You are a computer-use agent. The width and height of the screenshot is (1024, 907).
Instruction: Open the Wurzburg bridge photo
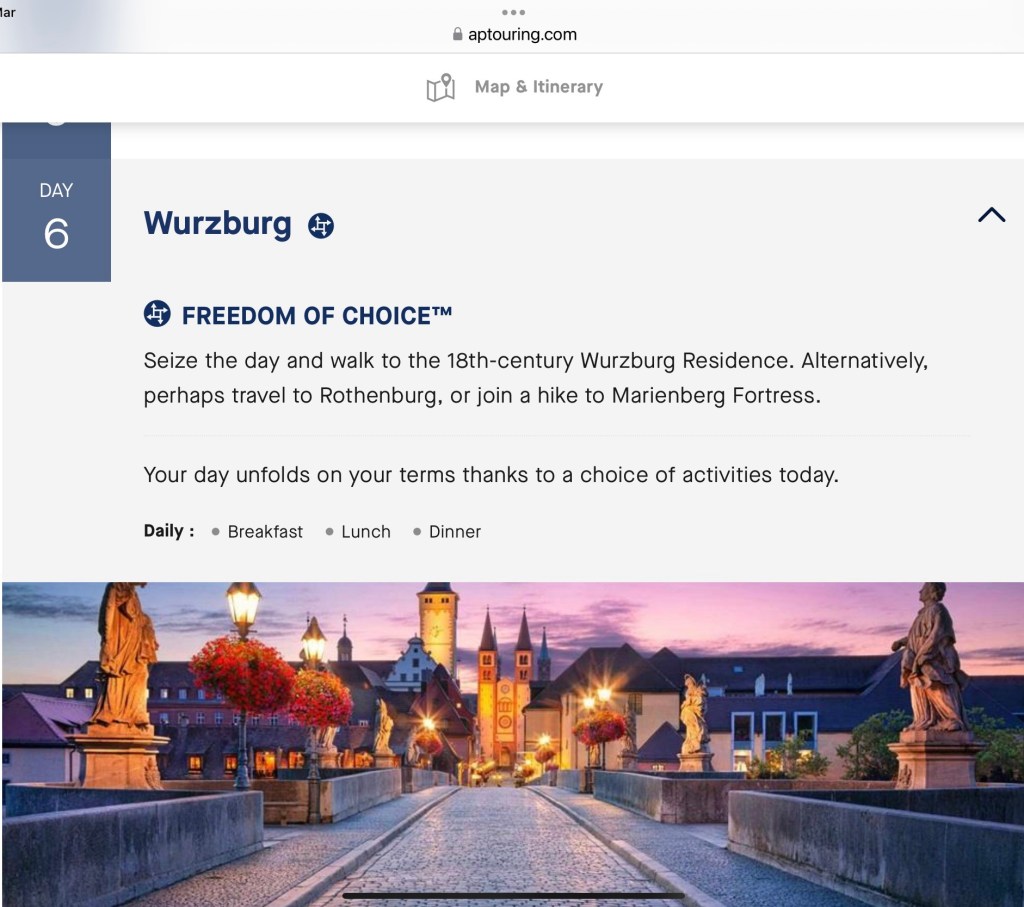(x=513, y=744)
